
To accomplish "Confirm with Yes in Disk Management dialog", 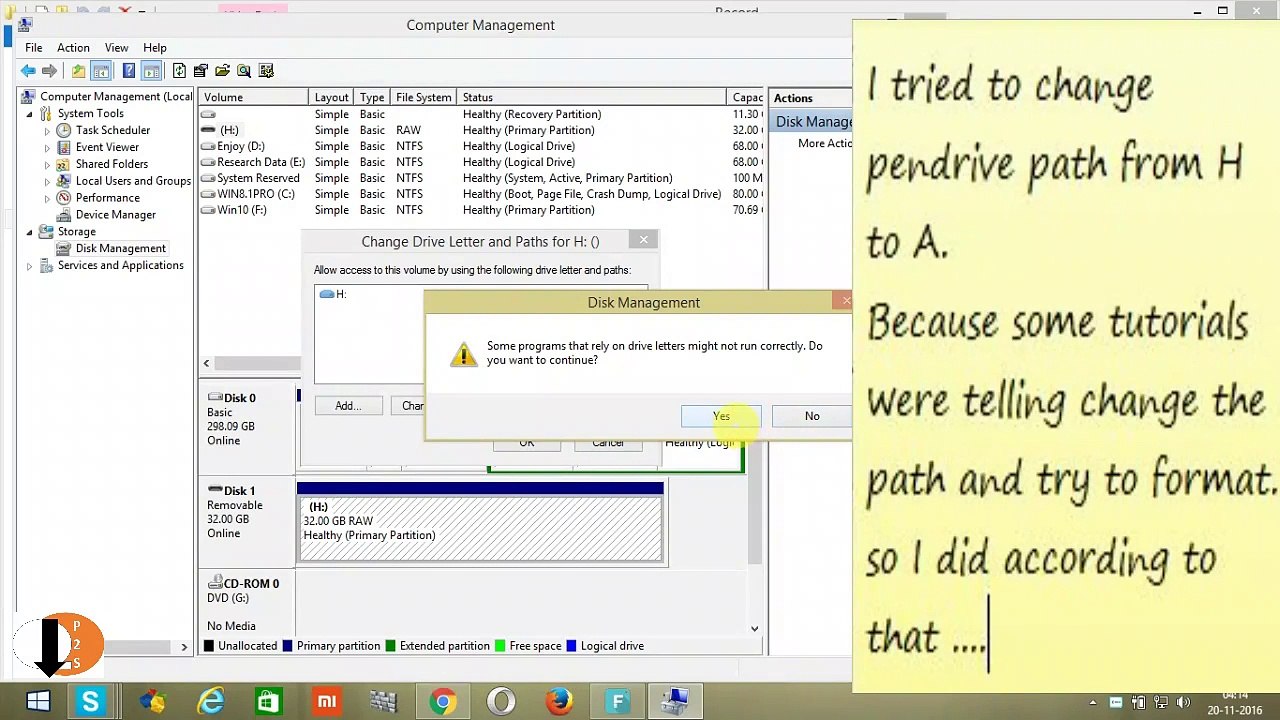I will [721, 416].
